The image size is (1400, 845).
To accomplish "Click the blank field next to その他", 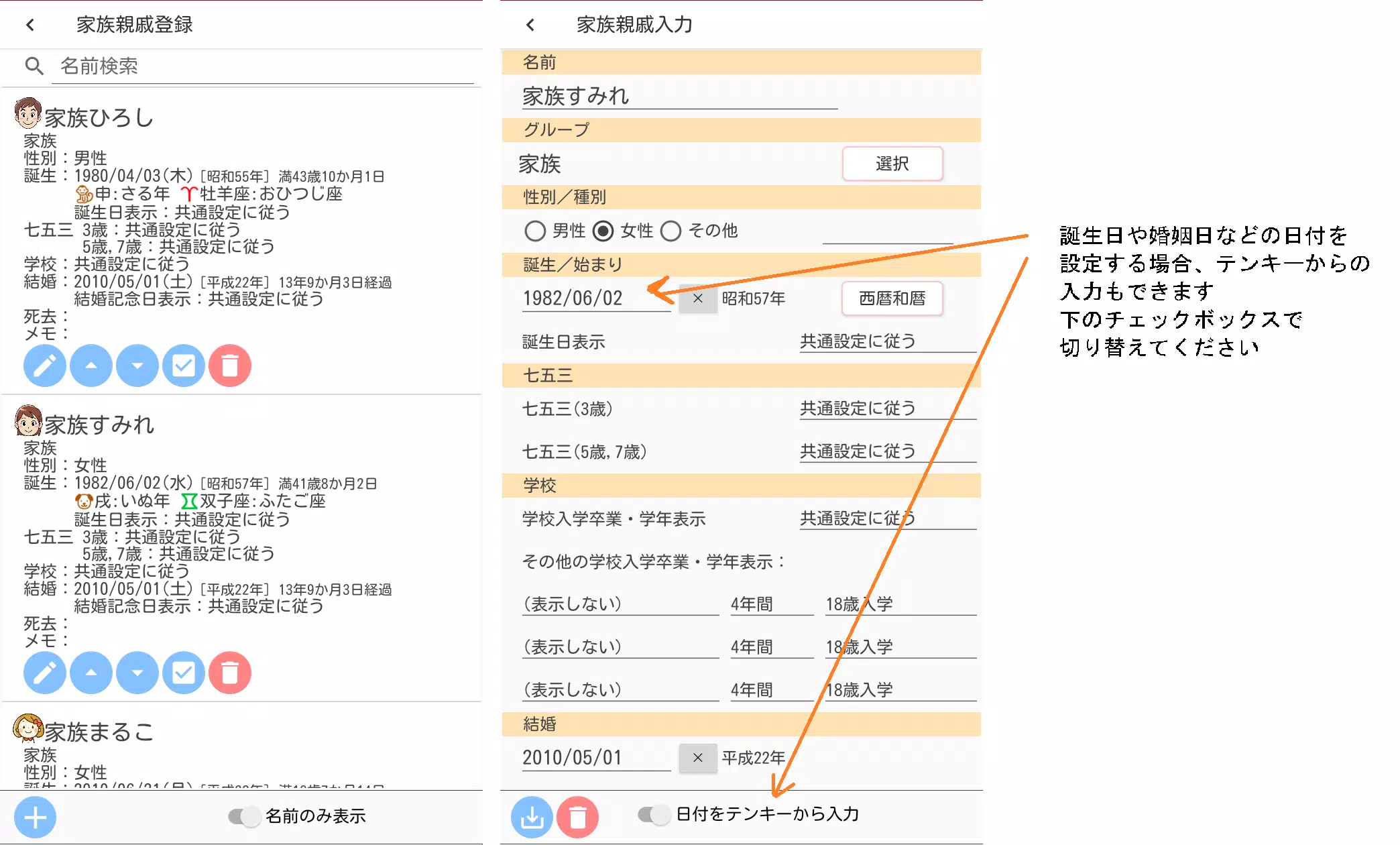I will click(887, 231).
